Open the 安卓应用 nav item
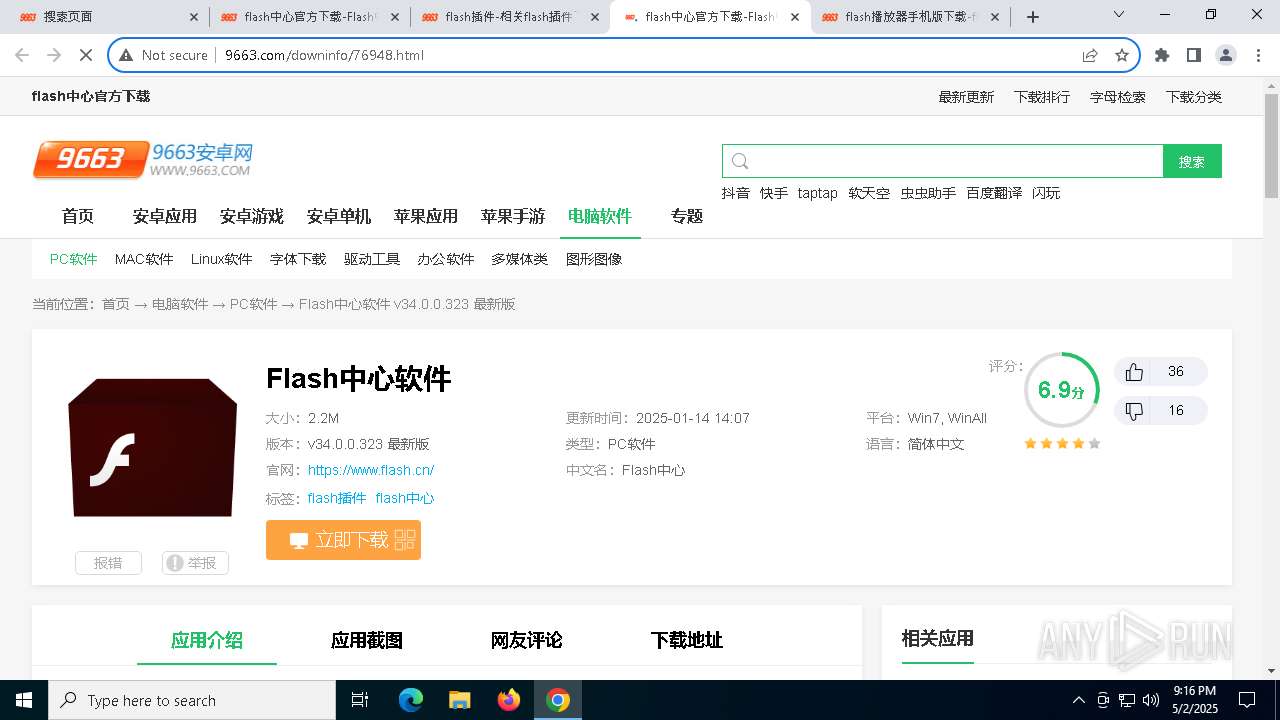1280x720 pixels. coord(165,216)
